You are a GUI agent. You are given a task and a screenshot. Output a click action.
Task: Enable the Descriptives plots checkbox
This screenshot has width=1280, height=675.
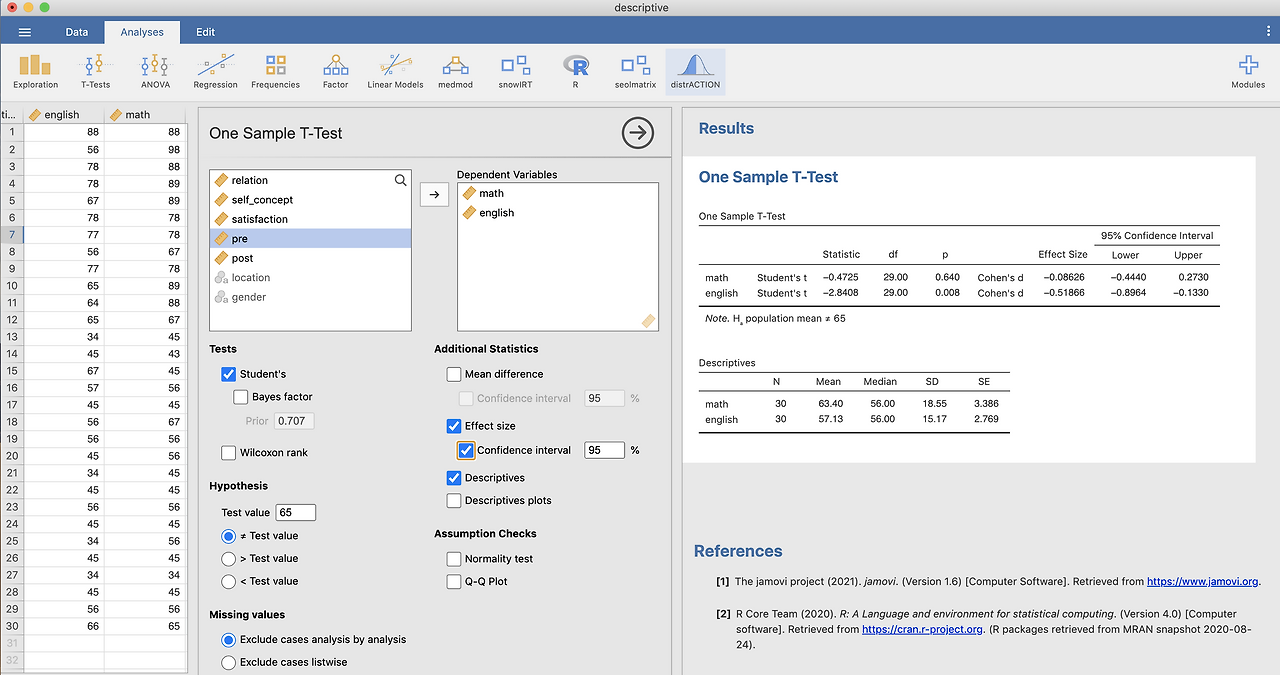point(454,500)
